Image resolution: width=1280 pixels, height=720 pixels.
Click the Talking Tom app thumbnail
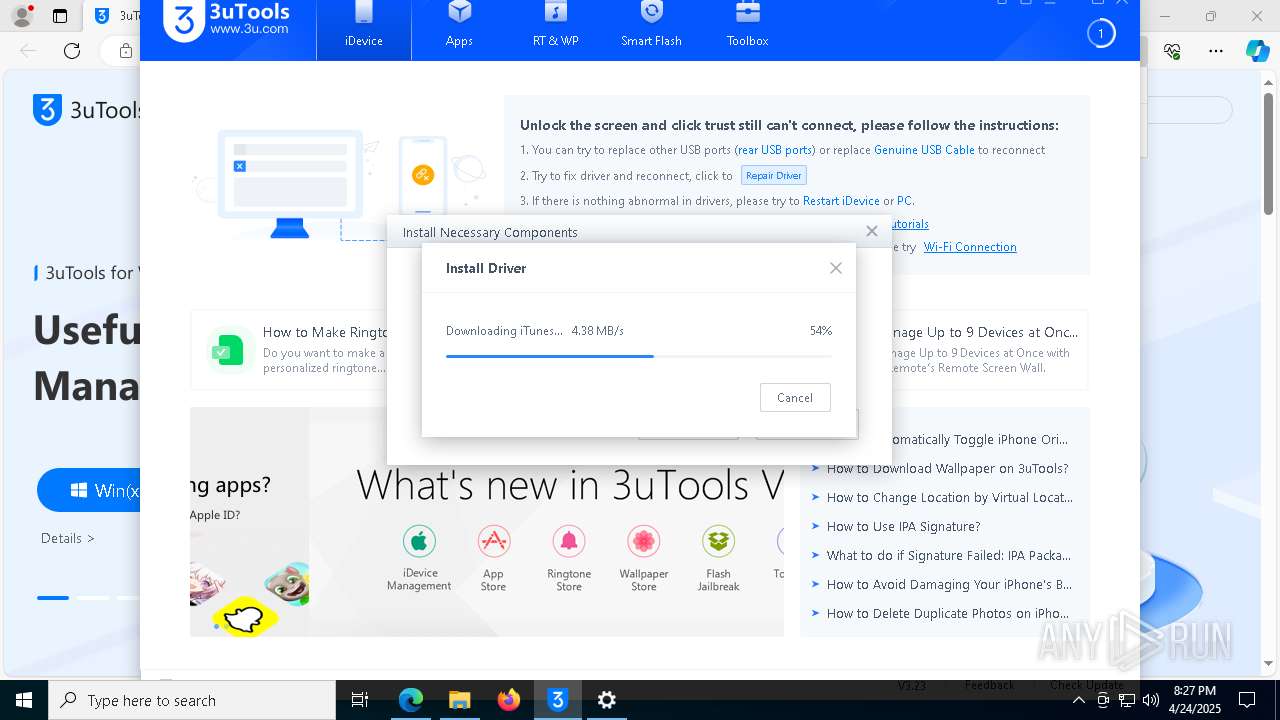point(287,584)
